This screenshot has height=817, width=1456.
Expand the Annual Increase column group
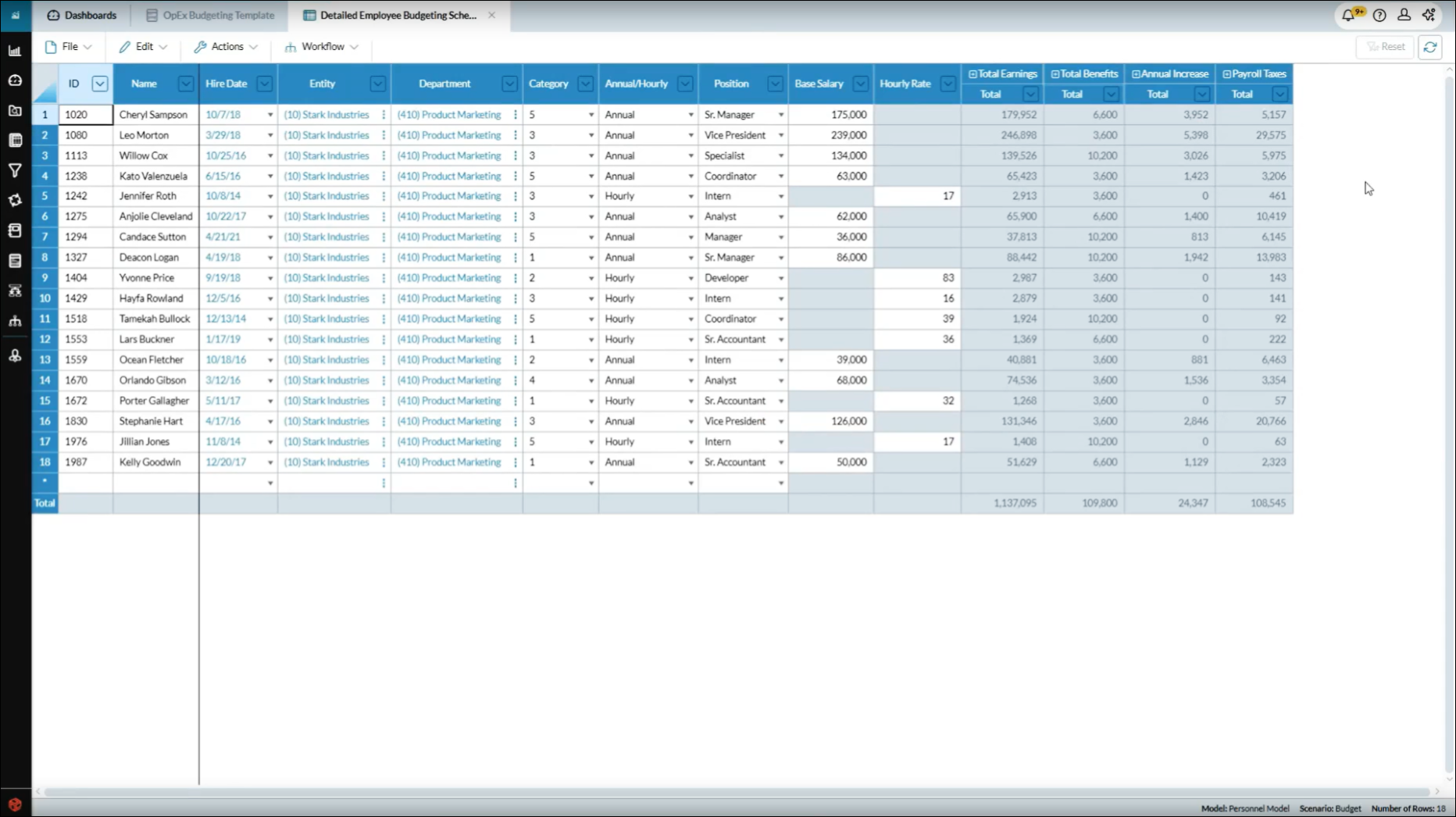click(x=1136, y=74)
